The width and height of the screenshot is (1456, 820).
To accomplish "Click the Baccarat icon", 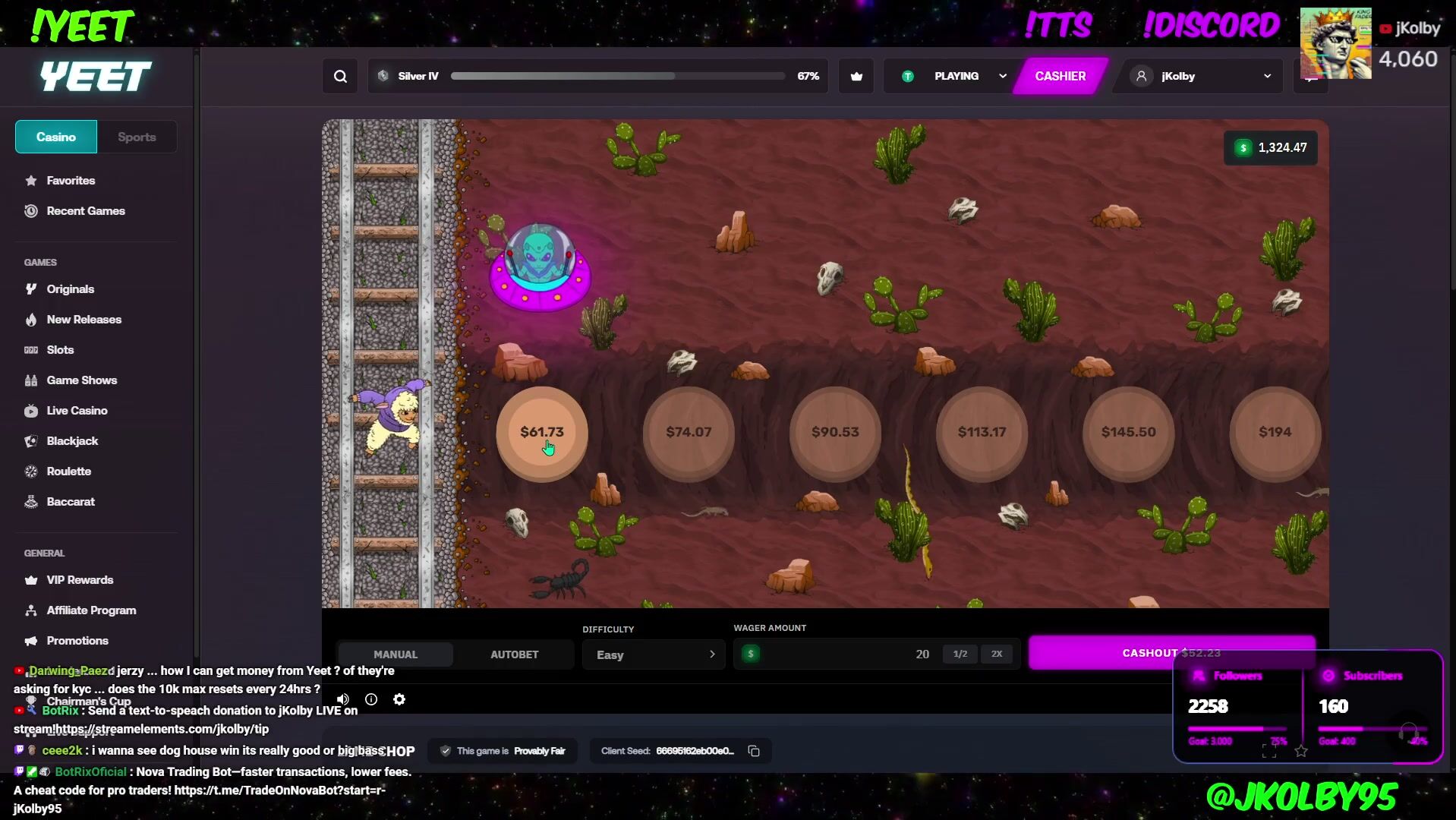I will click(31, 502).
